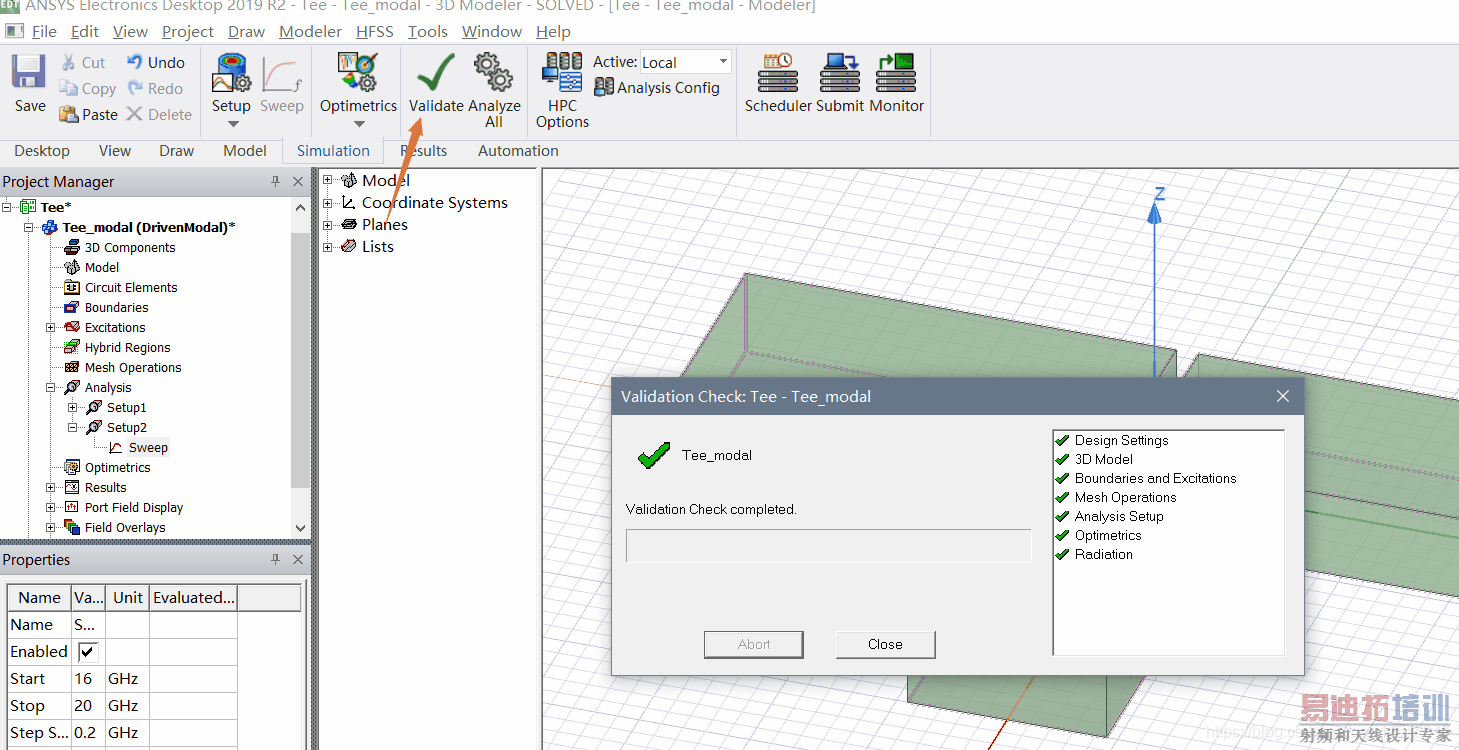
Task: Run Validate with the green checkmark icon
Action: click(436, 72)
